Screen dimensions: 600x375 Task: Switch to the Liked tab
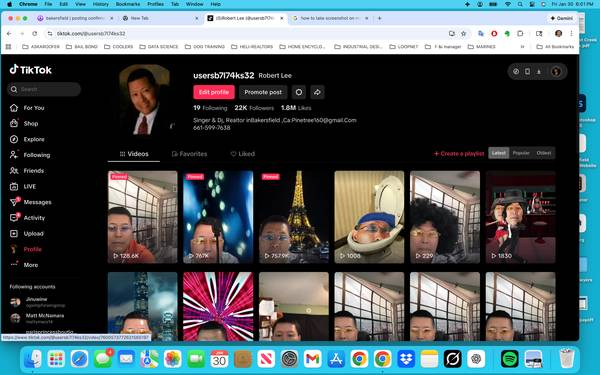(x=243, y=154)
